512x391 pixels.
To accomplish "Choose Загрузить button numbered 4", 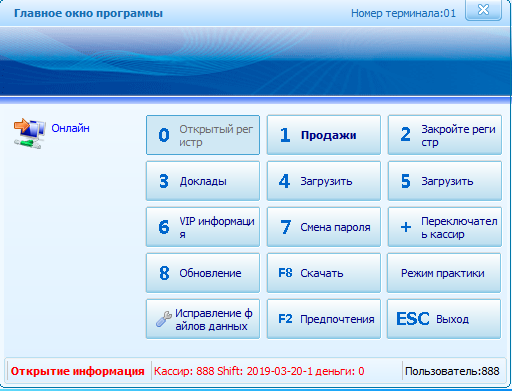I will coord(324,181).
